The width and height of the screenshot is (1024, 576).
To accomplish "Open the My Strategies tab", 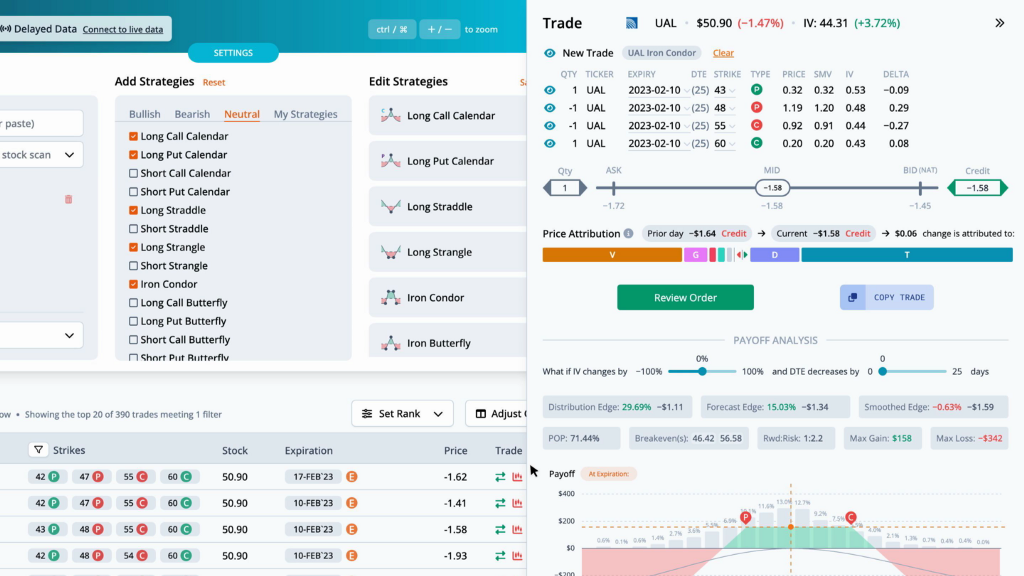I will [x=306, y=114].
